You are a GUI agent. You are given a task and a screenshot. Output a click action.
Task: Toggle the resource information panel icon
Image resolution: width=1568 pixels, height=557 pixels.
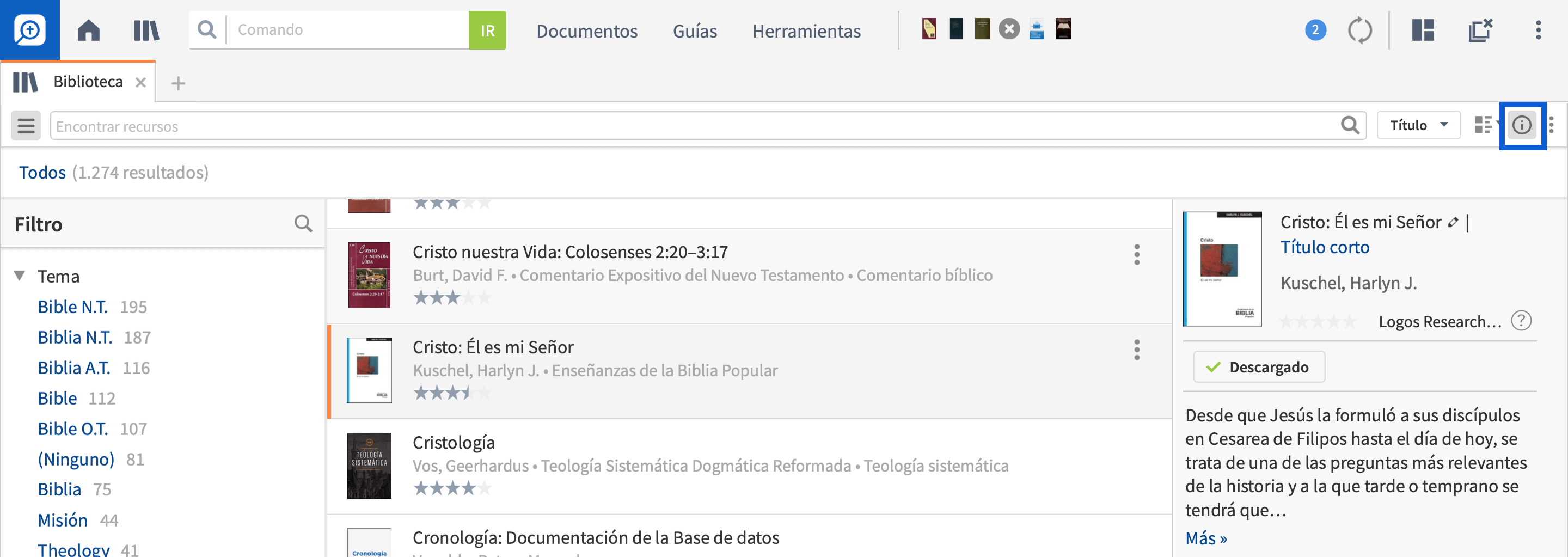(x=1522, y=125)
